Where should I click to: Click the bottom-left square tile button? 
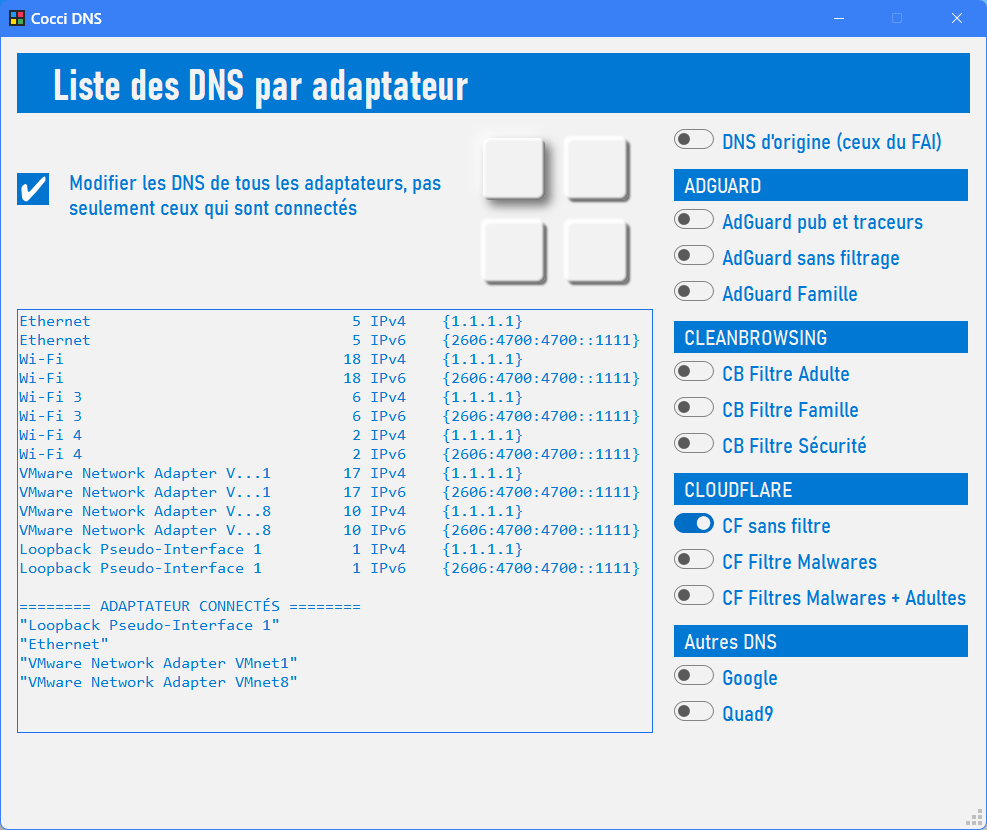[x=513, y=250]
